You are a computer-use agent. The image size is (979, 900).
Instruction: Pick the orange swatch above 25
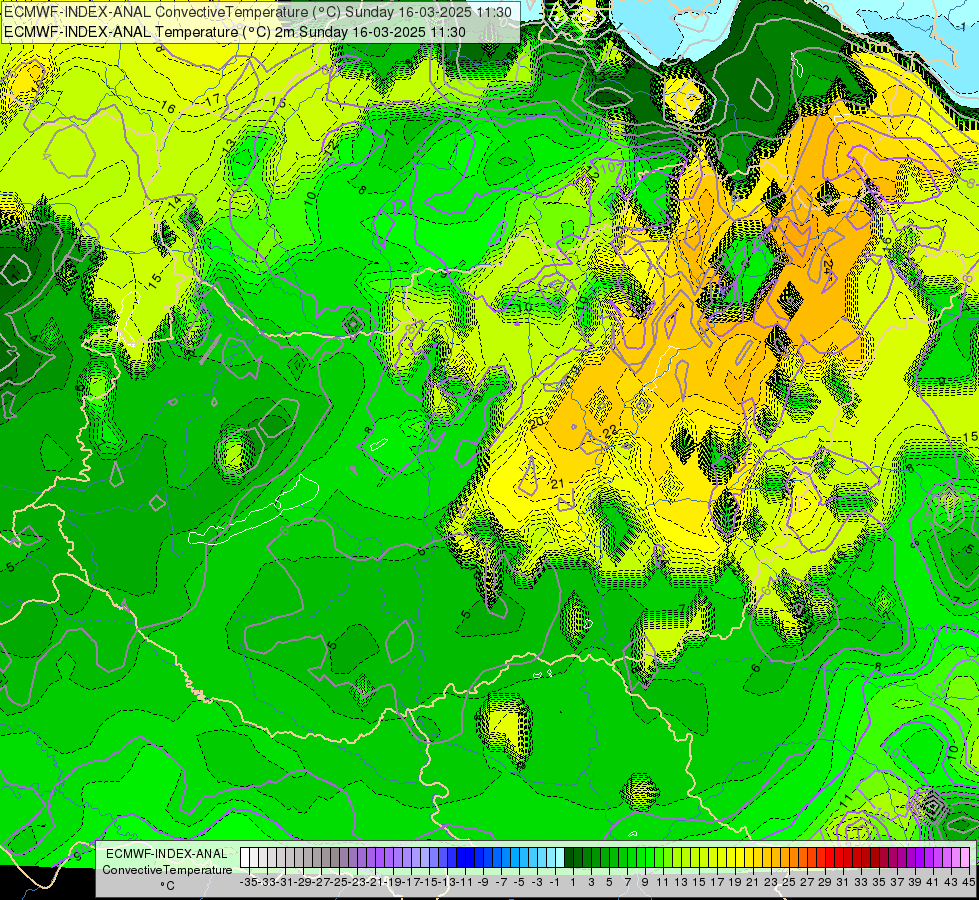tap(785, 858)
